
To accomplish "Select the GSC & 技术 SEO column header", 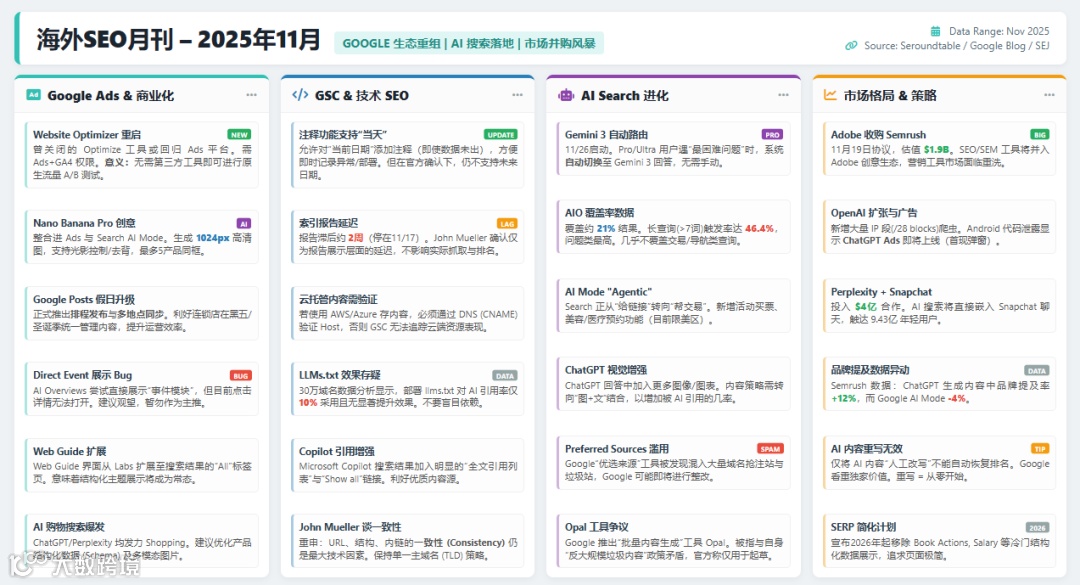I will 408,95.
